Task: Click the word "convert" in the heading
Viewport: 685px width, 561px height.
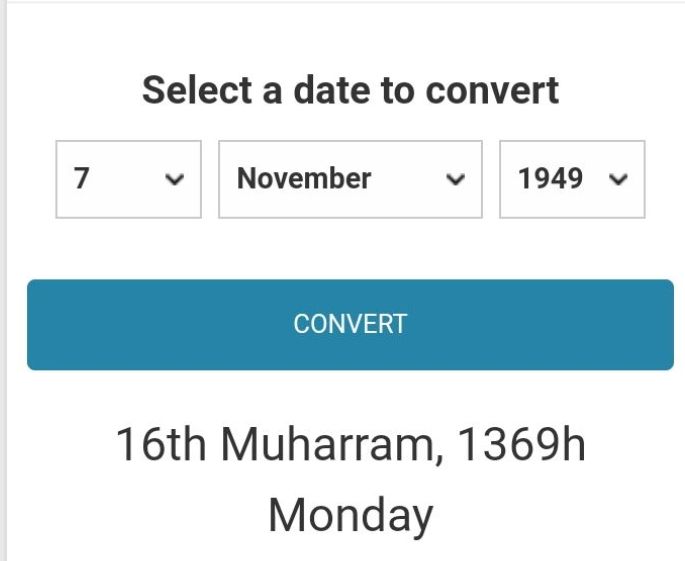Action: point(492,90)
